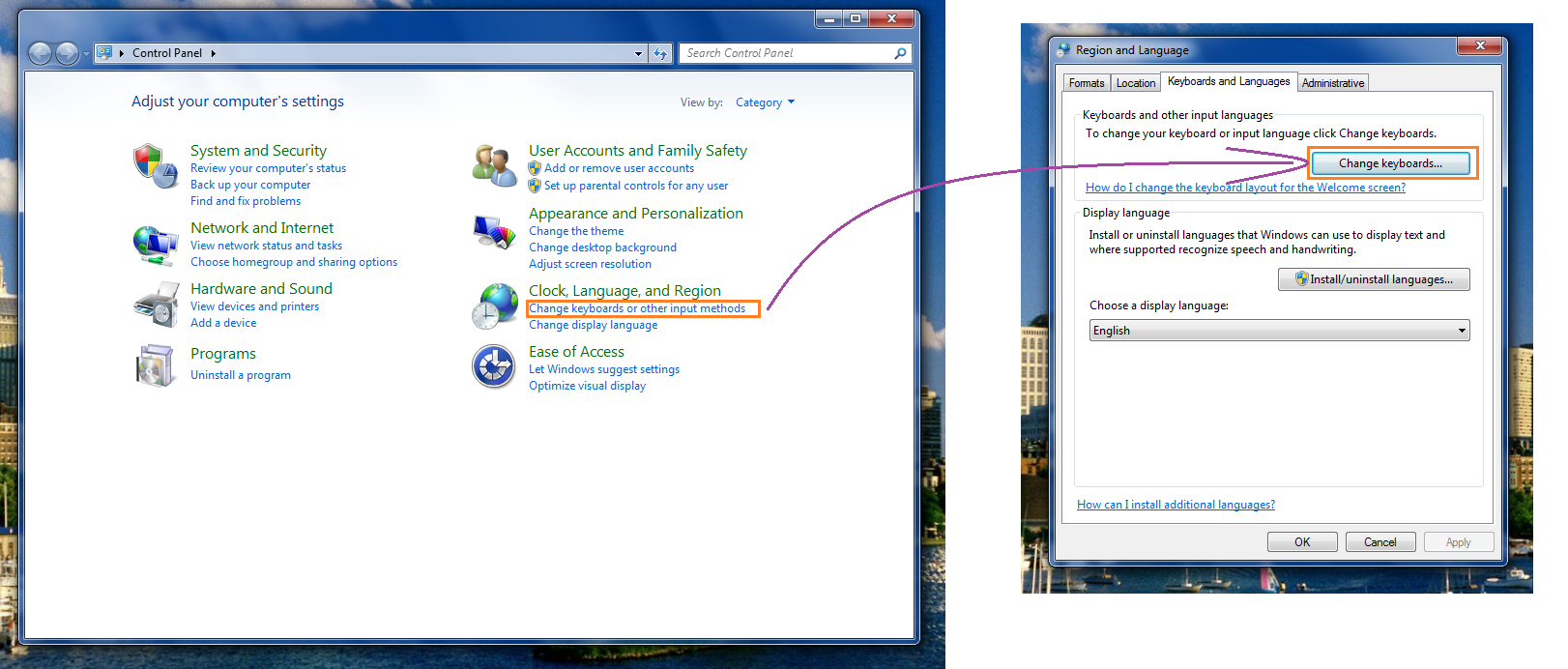This screenshot has height=669, width=1568.
Task: Click the Hardware and Sound printer icon
Action: [155, 305]
